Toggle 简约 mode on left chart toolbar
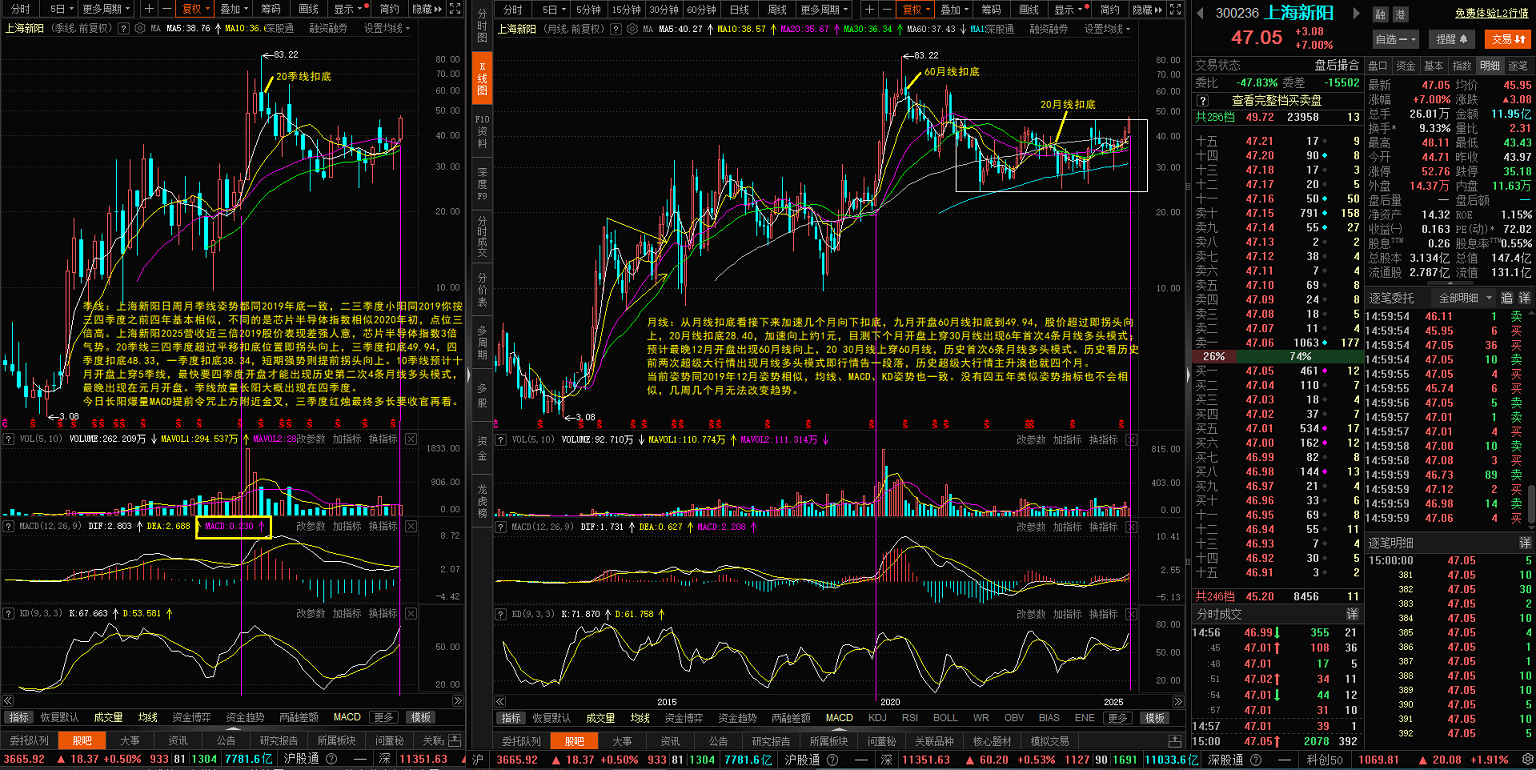The height and width of the screenshot is (770, 1536). 389,9
